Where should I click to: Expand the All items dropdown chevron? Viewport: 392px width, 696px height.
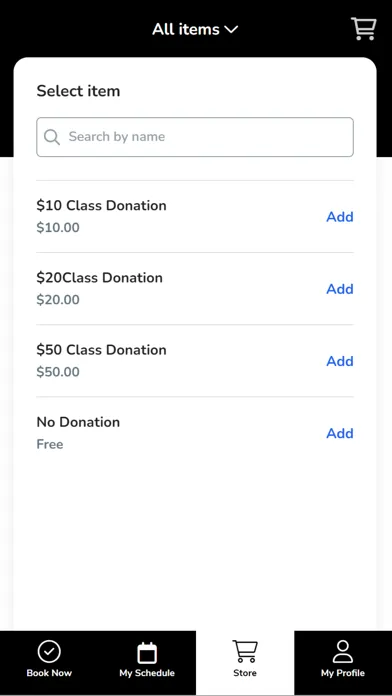coord(231,29)
